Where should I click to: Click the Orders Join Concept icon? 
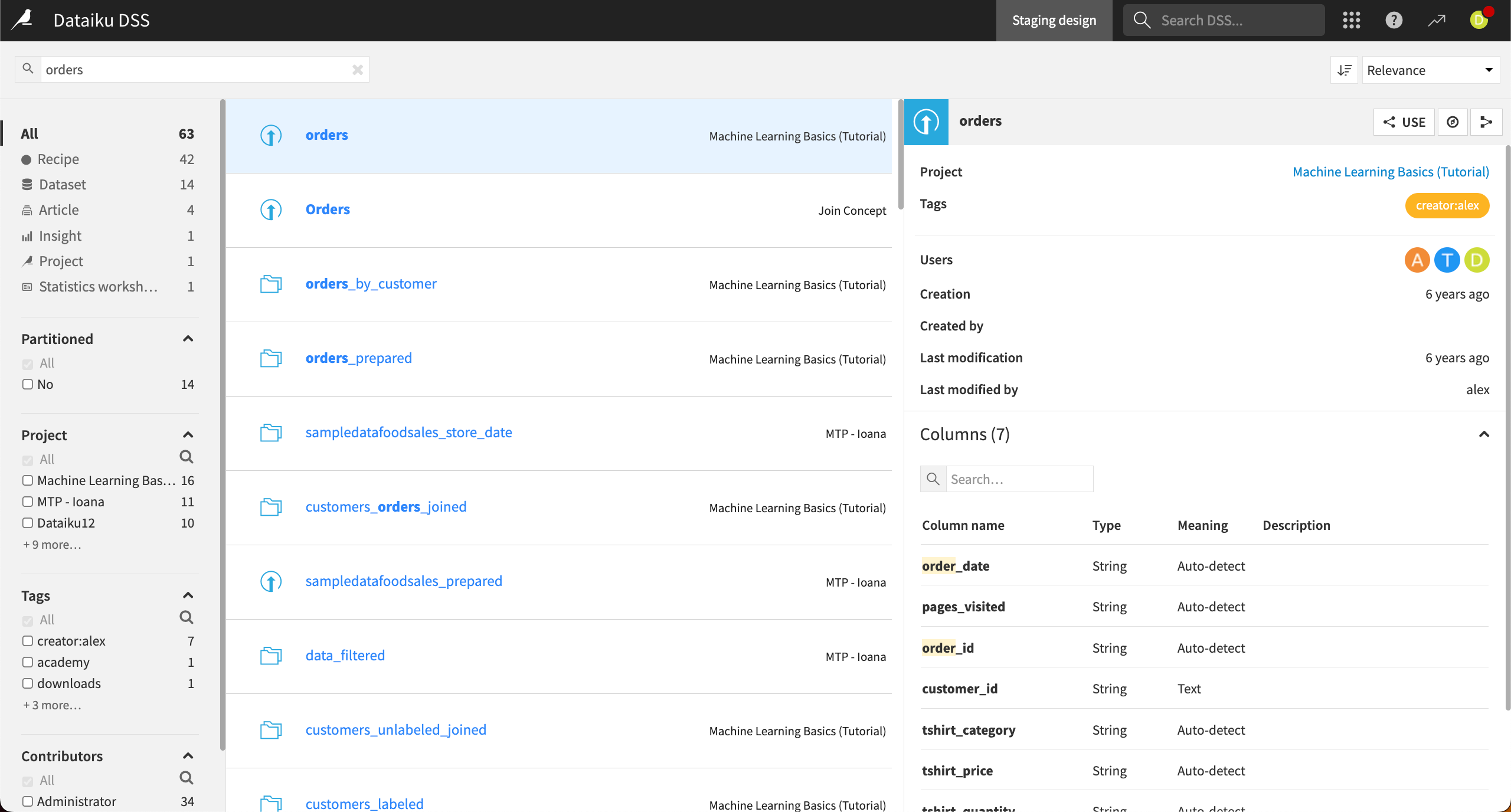[271, 209]
